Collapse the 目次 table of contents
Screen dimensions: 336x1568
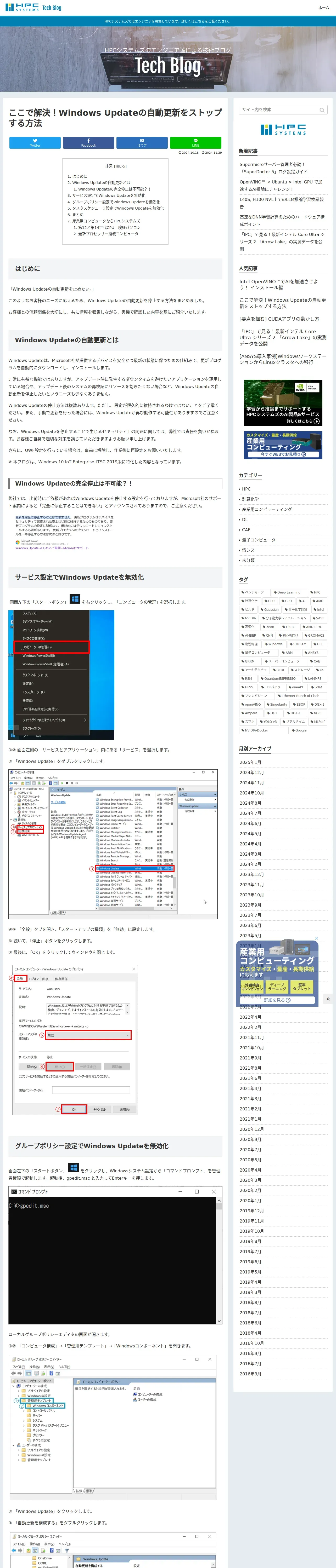(x=120, y=166)
